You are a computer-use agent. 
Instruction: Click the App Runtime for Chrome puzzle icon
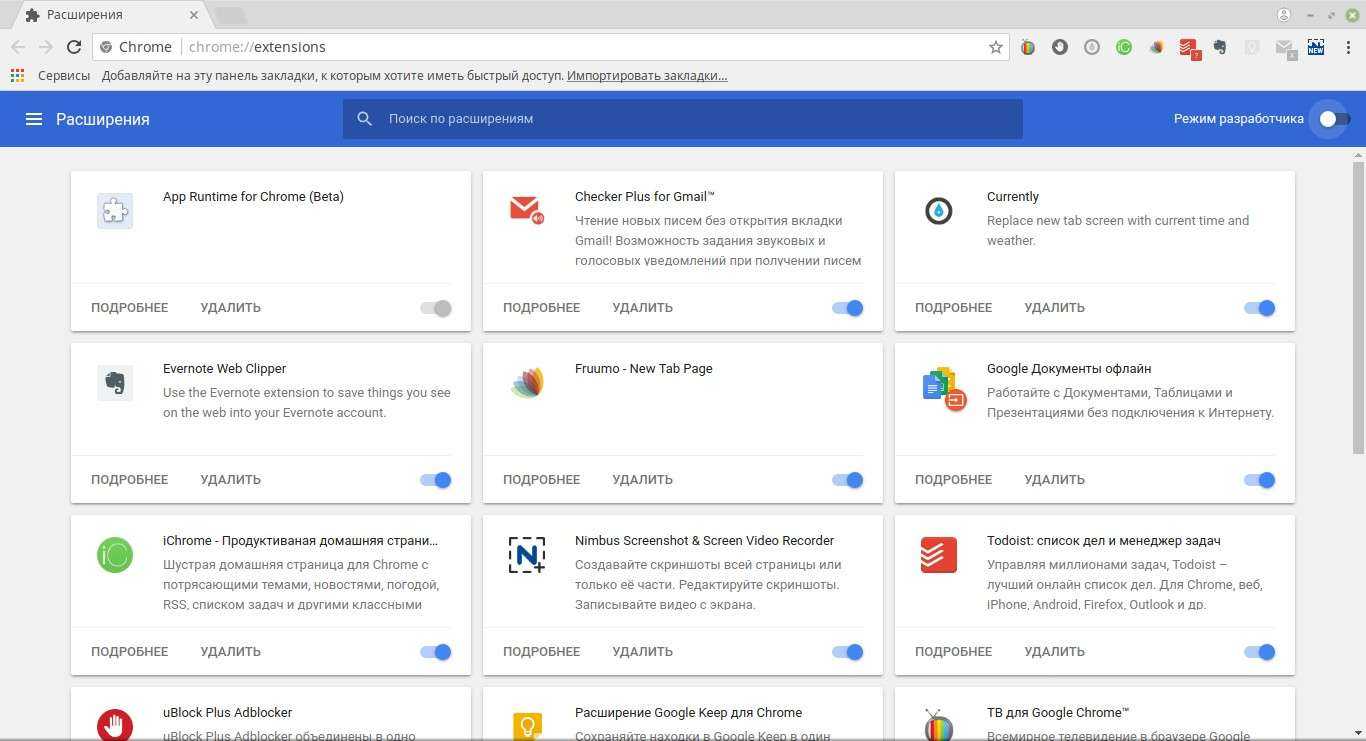click(115, 211)
